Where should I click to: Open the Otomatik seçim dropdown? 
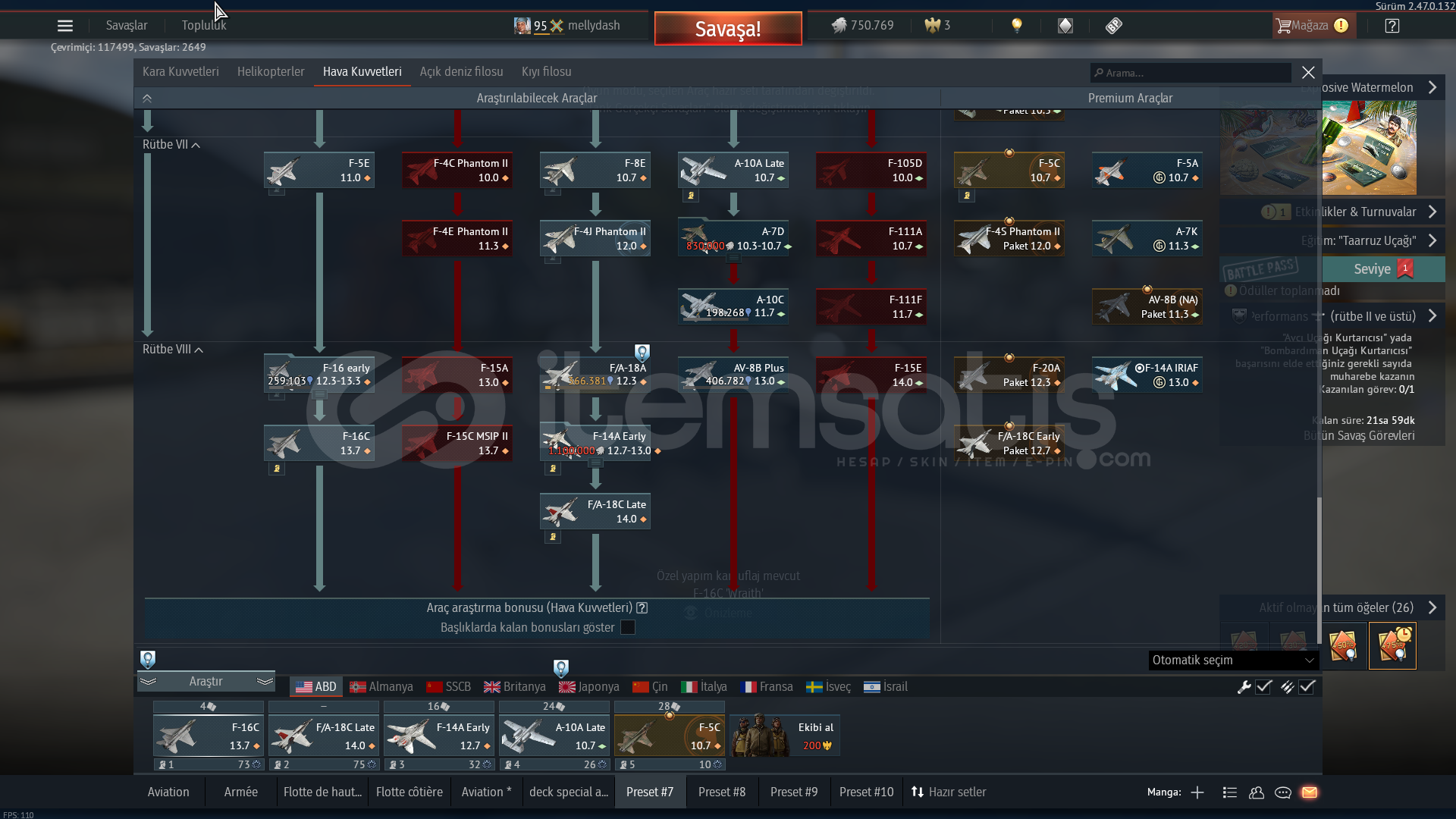click(1233, 660)
